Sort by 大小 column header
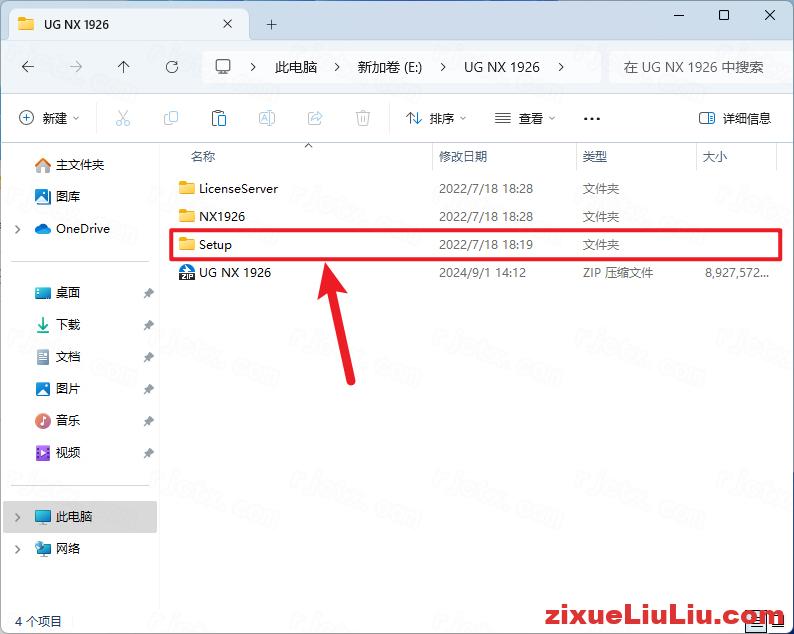Screen dimensions: 794x634 (714, 156)
